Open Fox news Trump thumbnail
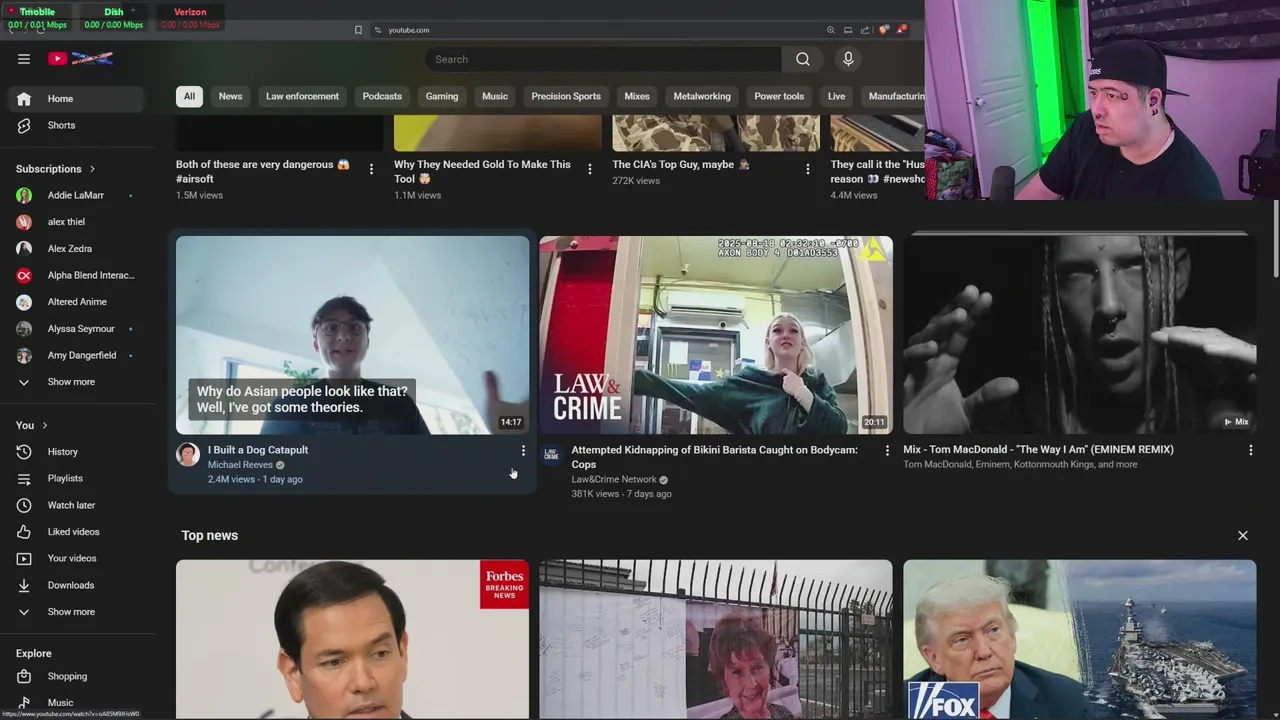Image resolution: width=1280 pixels, height=720 pixels. click(1080, 640)
